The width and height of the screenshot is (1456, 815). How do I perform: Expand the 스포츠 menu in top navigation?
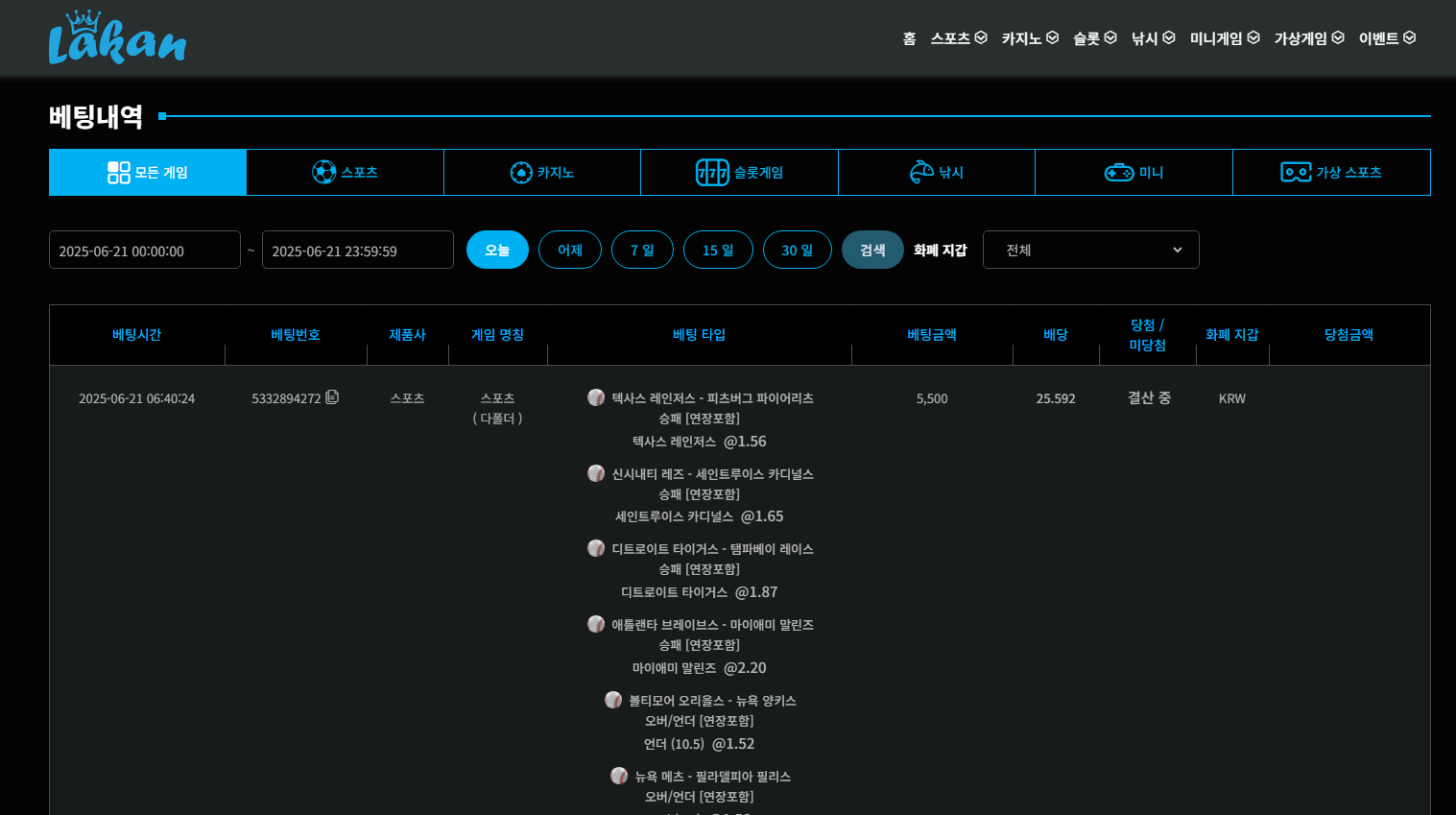pyautogui.click(x=958, y=38)
